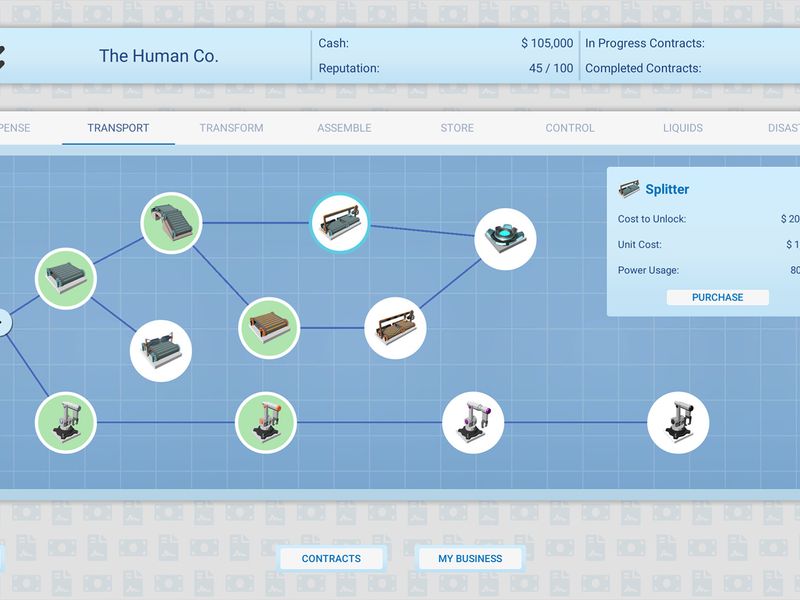Click partial root node at left edge
Image resolution: width=800 pixels, height=600 pixels.
[x=4, y=322]
